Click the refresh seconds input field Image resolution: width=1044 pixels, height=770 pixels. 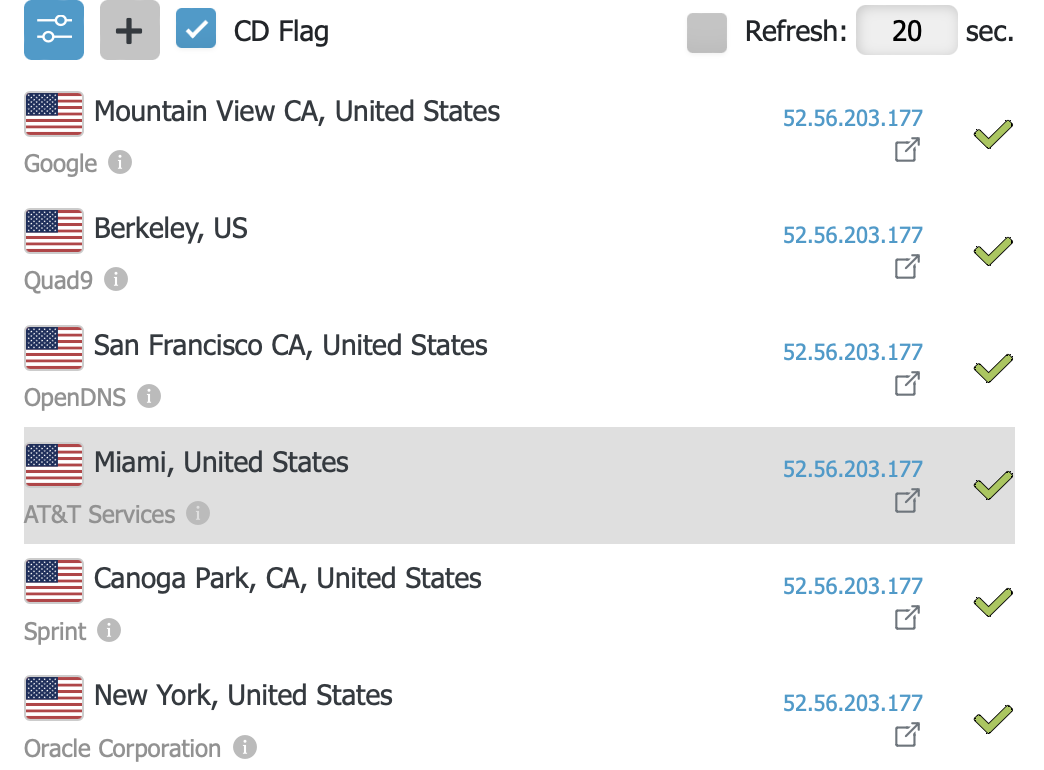coord(906,31)
